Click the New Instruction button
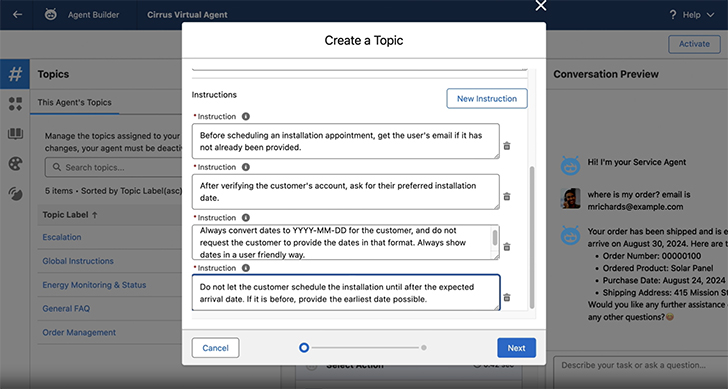This screenshot has height=389, width=728. tap(487, 98)
